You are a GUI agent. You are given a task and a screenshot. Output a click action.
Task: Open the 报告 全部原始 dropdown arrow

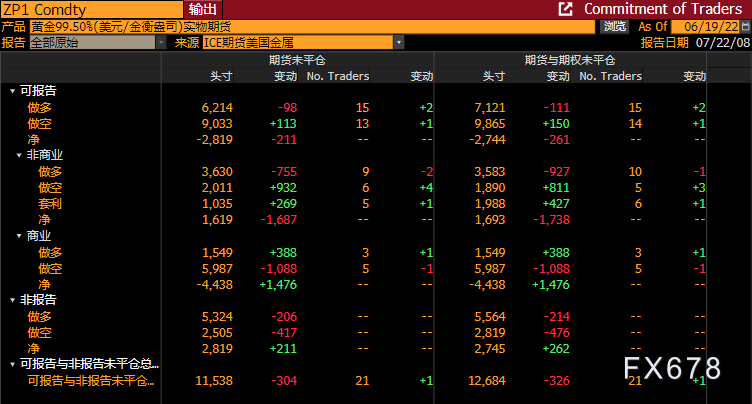pyautogui.click(x=161, y=43)
